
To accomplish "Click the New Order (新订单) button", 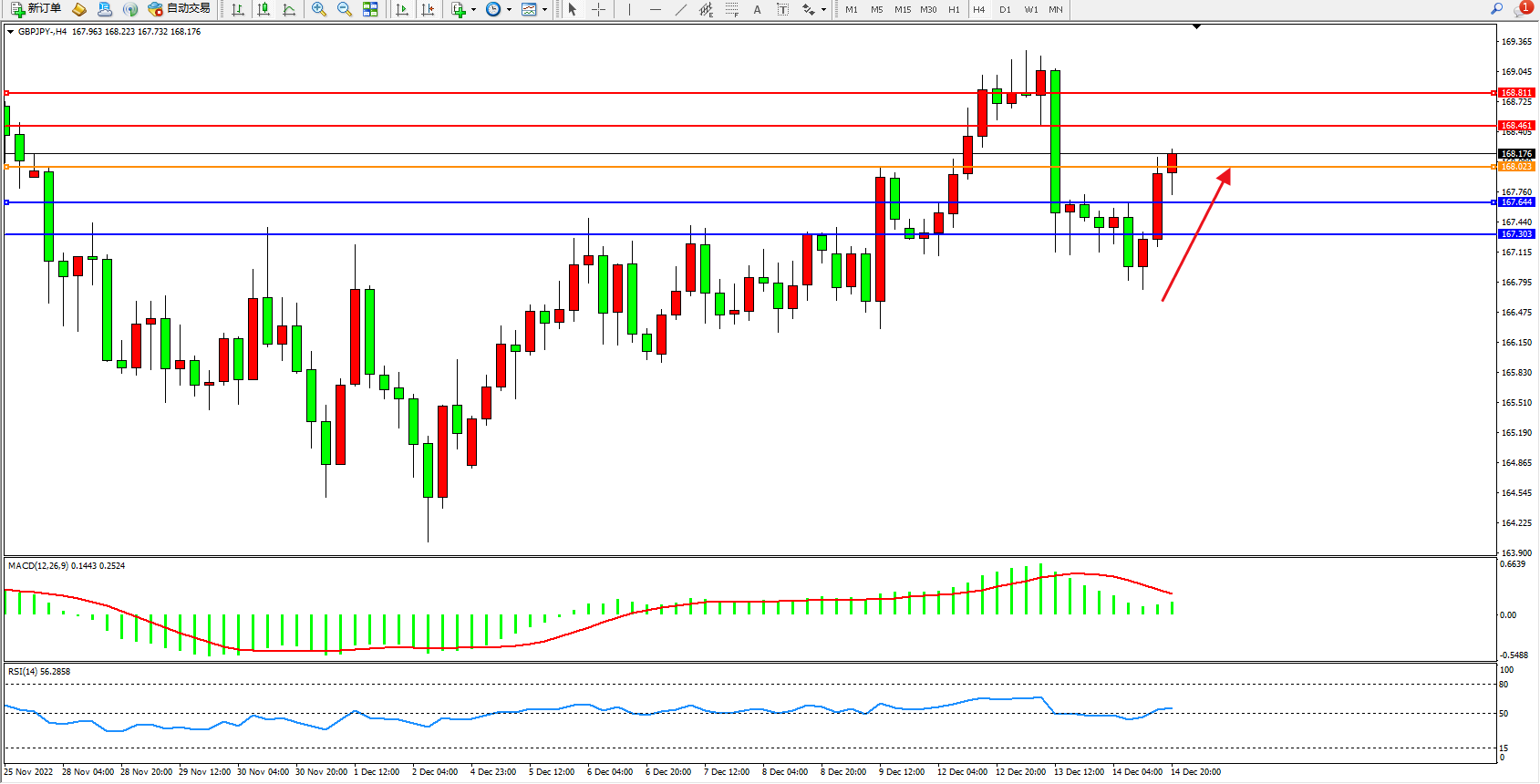I will [x=36, y=9].
